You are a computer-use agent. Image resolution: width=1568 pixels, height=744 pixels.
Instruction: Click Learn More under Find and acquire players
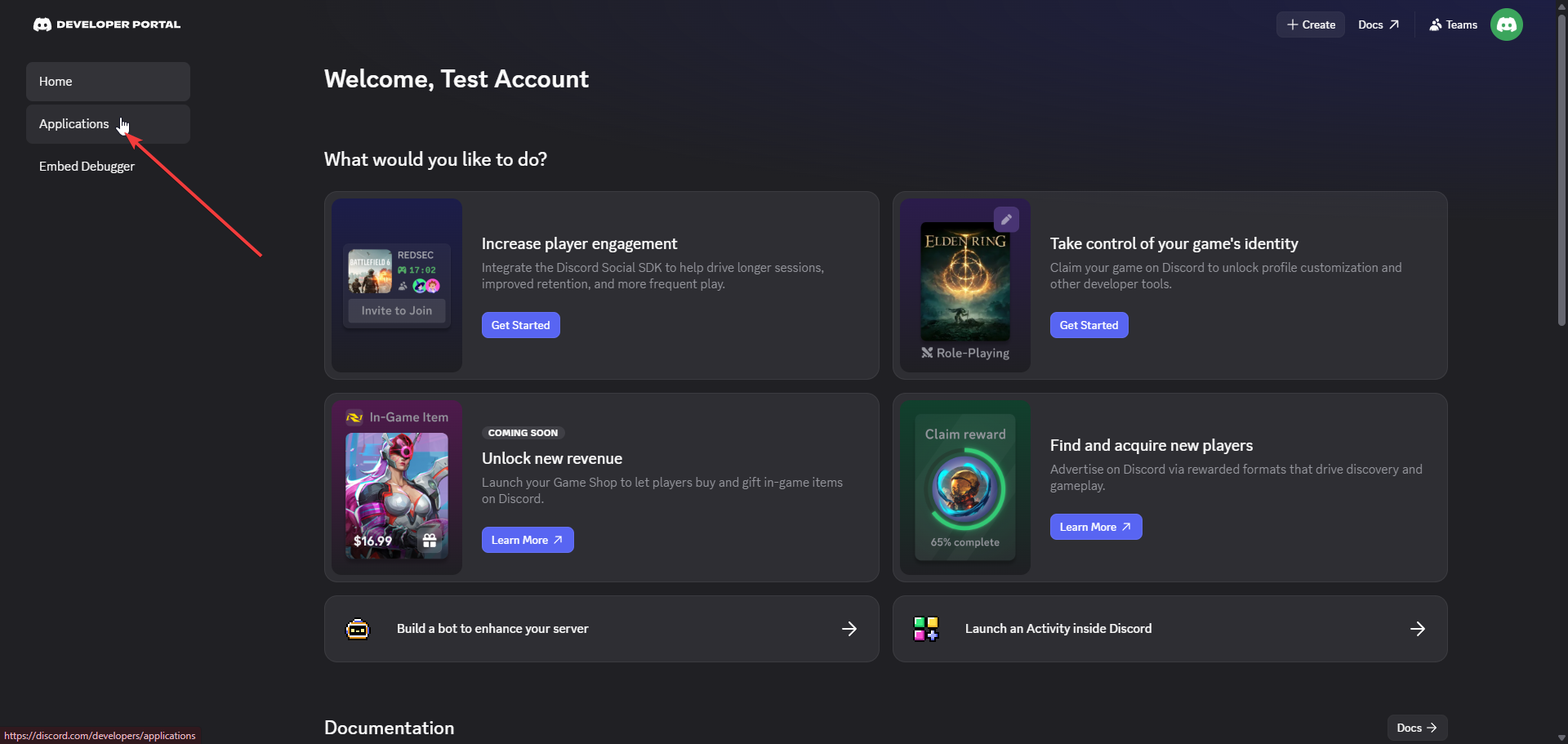1096,527
